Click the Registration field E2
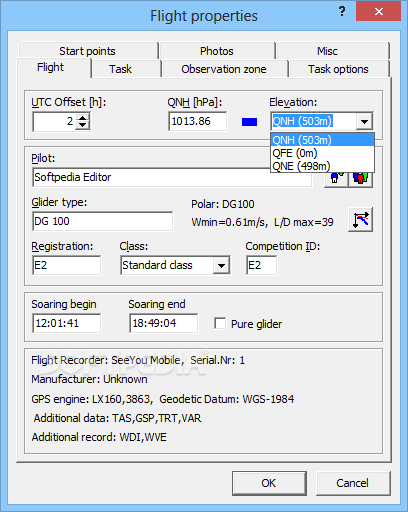Screen dimensions: 408x512 click(67, 265)
